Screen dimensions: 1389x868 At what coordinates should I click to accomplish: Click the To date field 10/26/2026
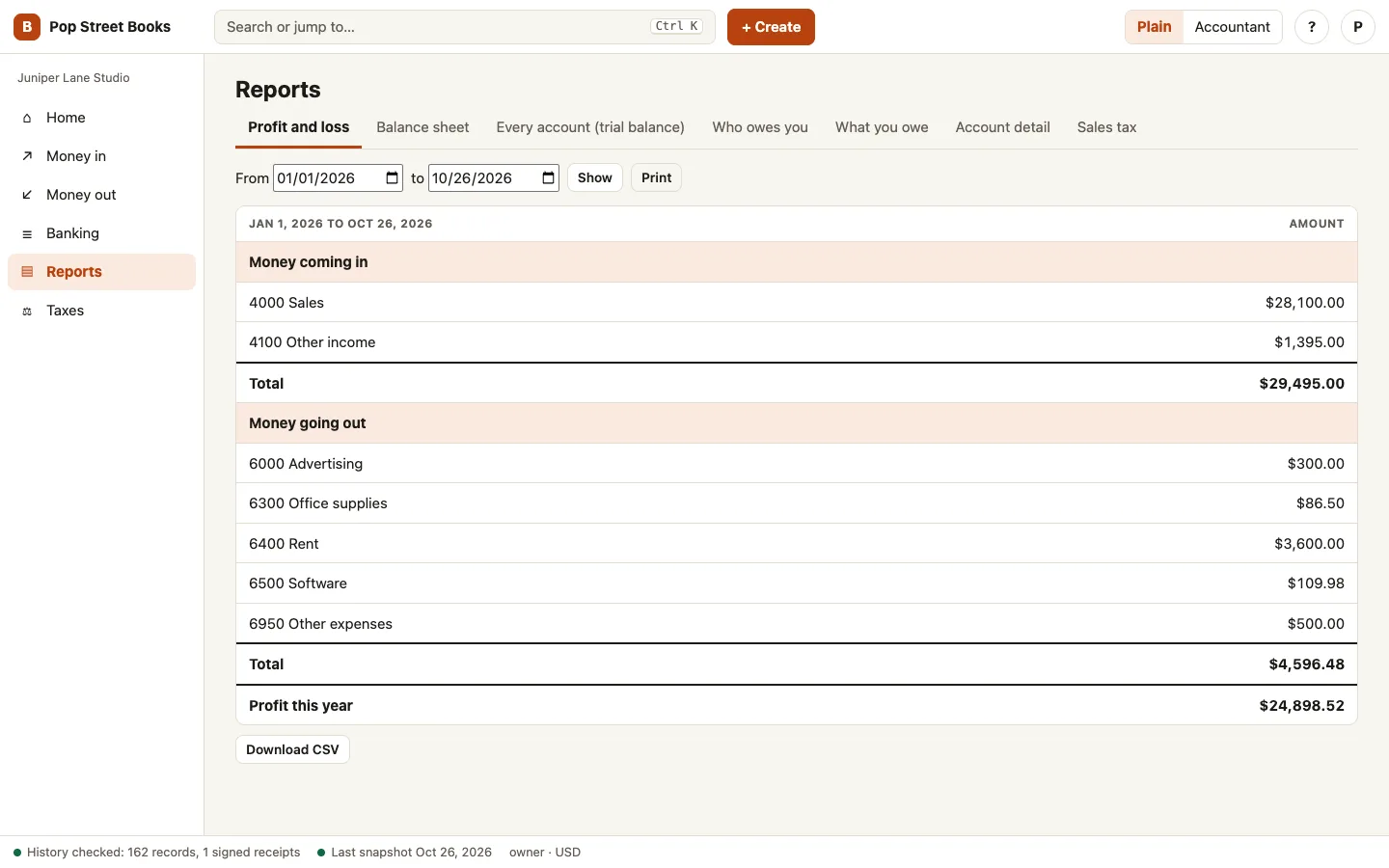[x=494, y=177]
